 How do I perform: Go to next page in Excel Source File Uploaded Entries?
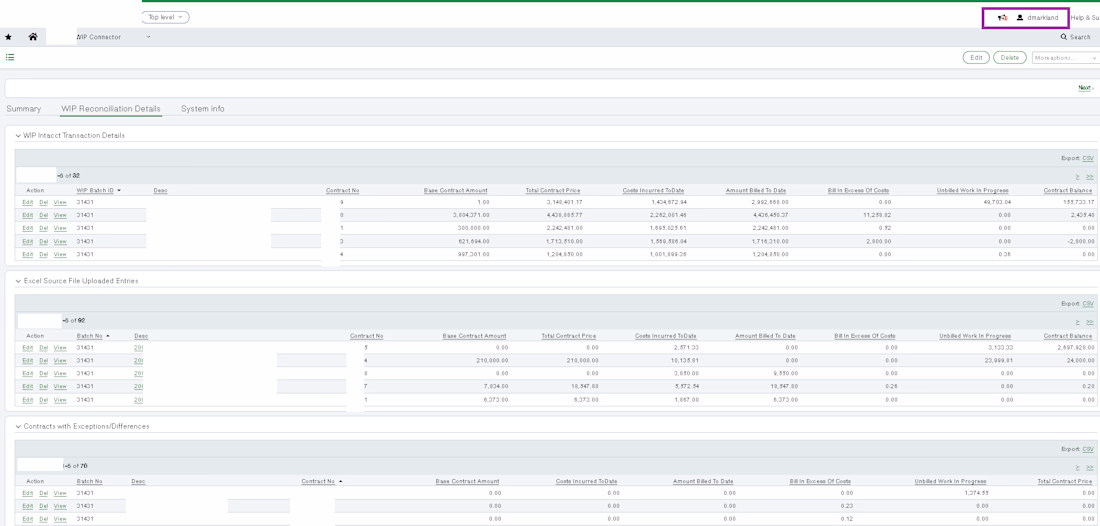click(x=1078, y=321)
